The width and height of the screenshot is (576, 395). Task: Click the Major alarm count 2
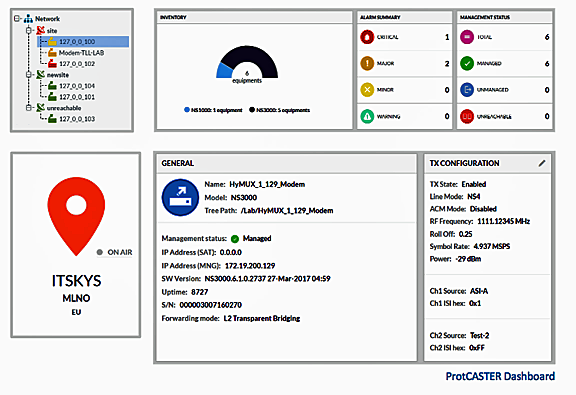[x=447, y=63]
